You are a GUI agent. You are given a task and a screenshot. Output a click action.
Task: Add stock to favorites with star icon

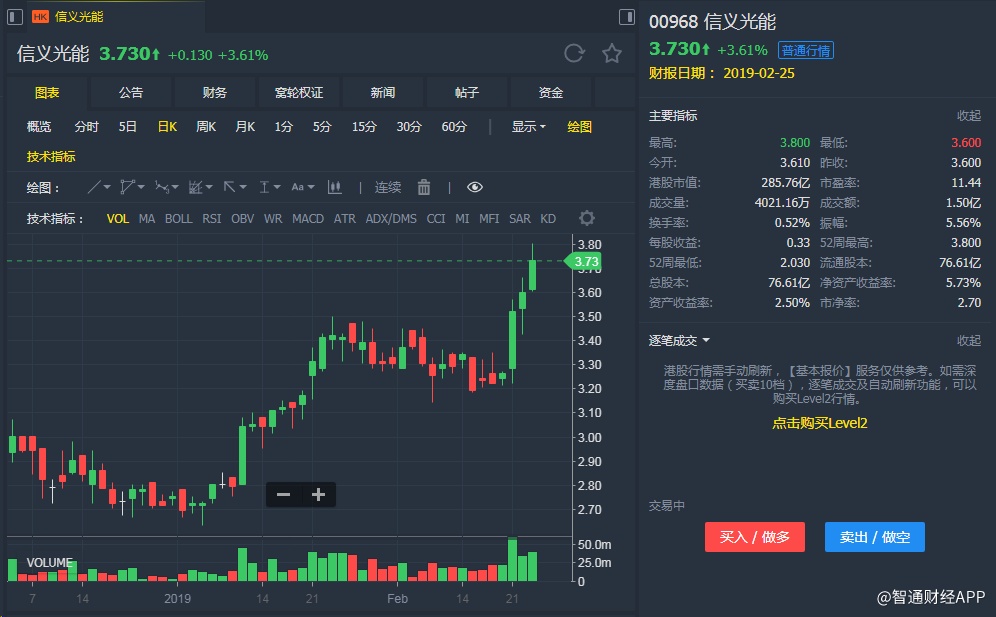pyautogui.click(x=612, y=54)
